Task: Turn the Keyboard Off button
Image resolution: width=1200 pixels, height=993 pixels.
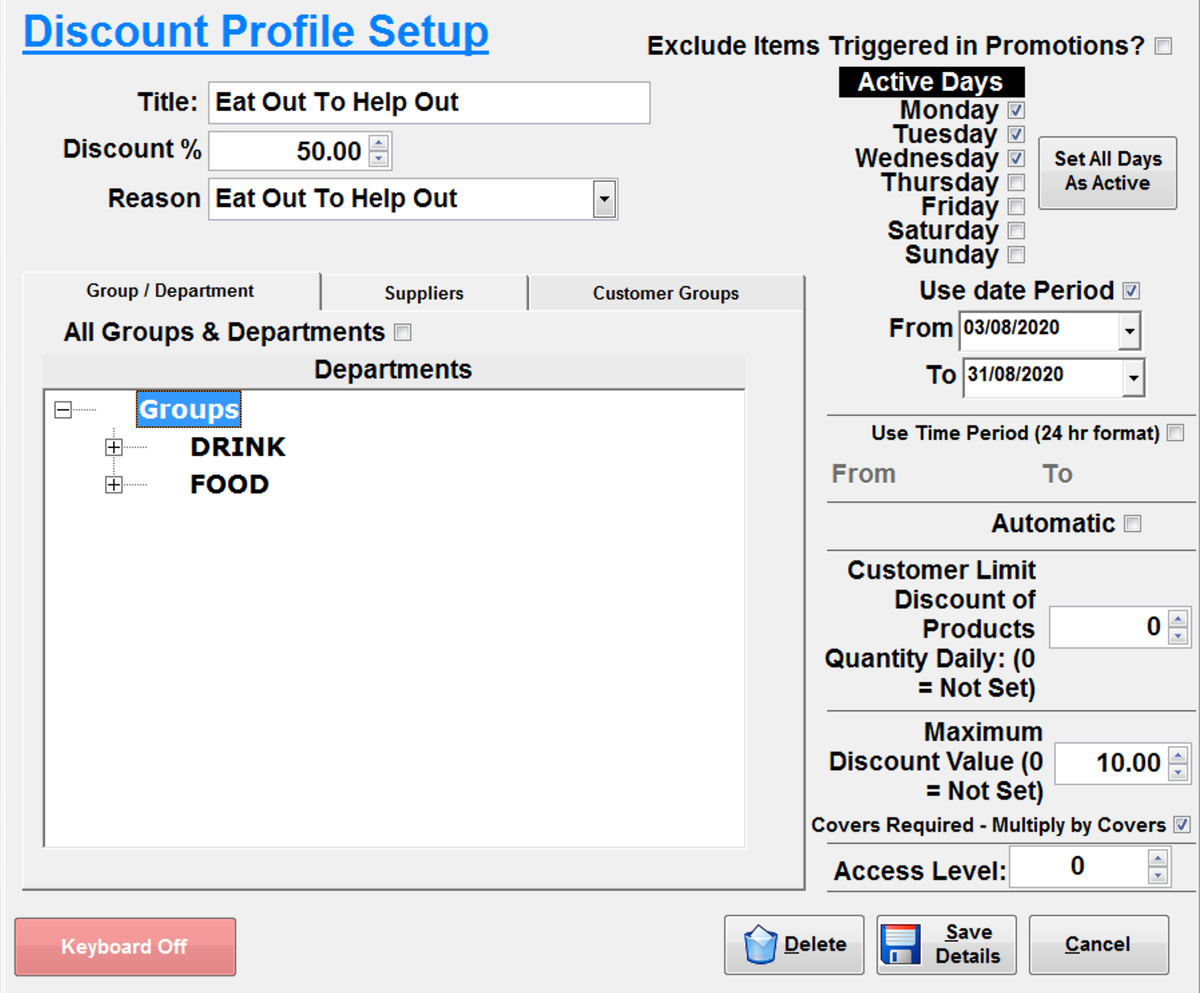Action: point(125,946)
